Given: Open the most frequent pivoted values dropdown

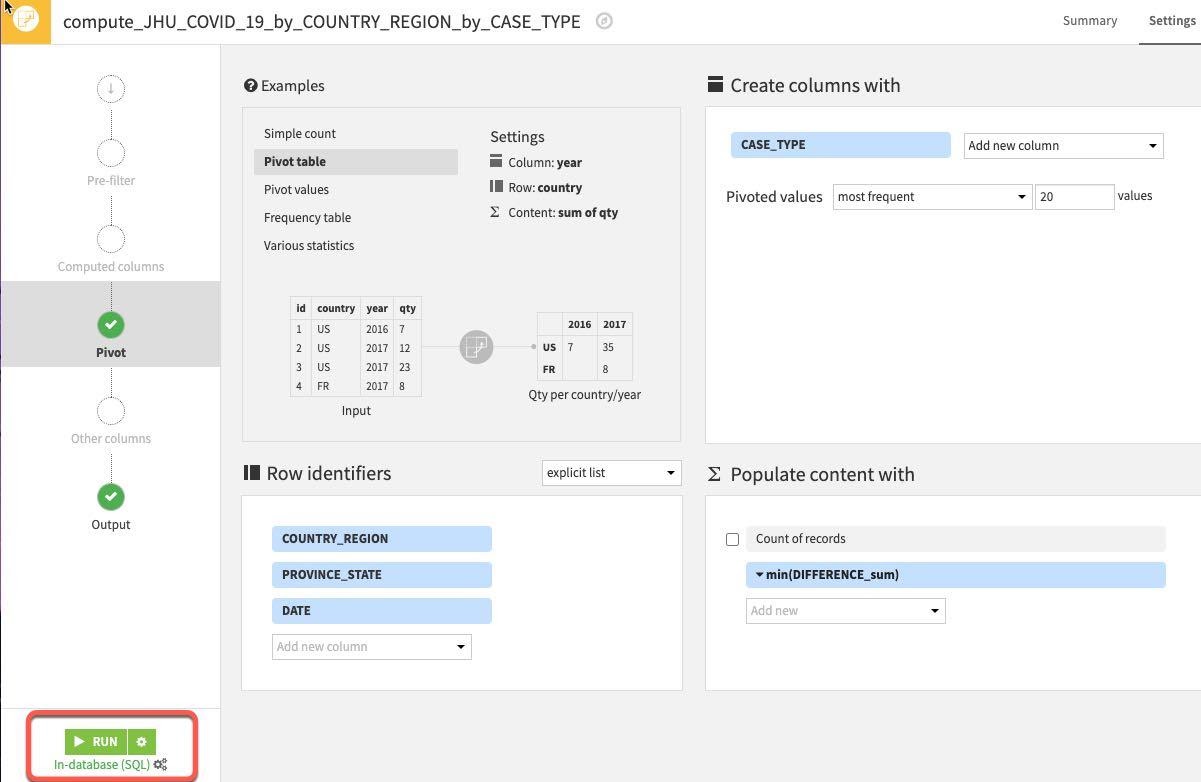Looking at the screenshot, I should point(931,197).
